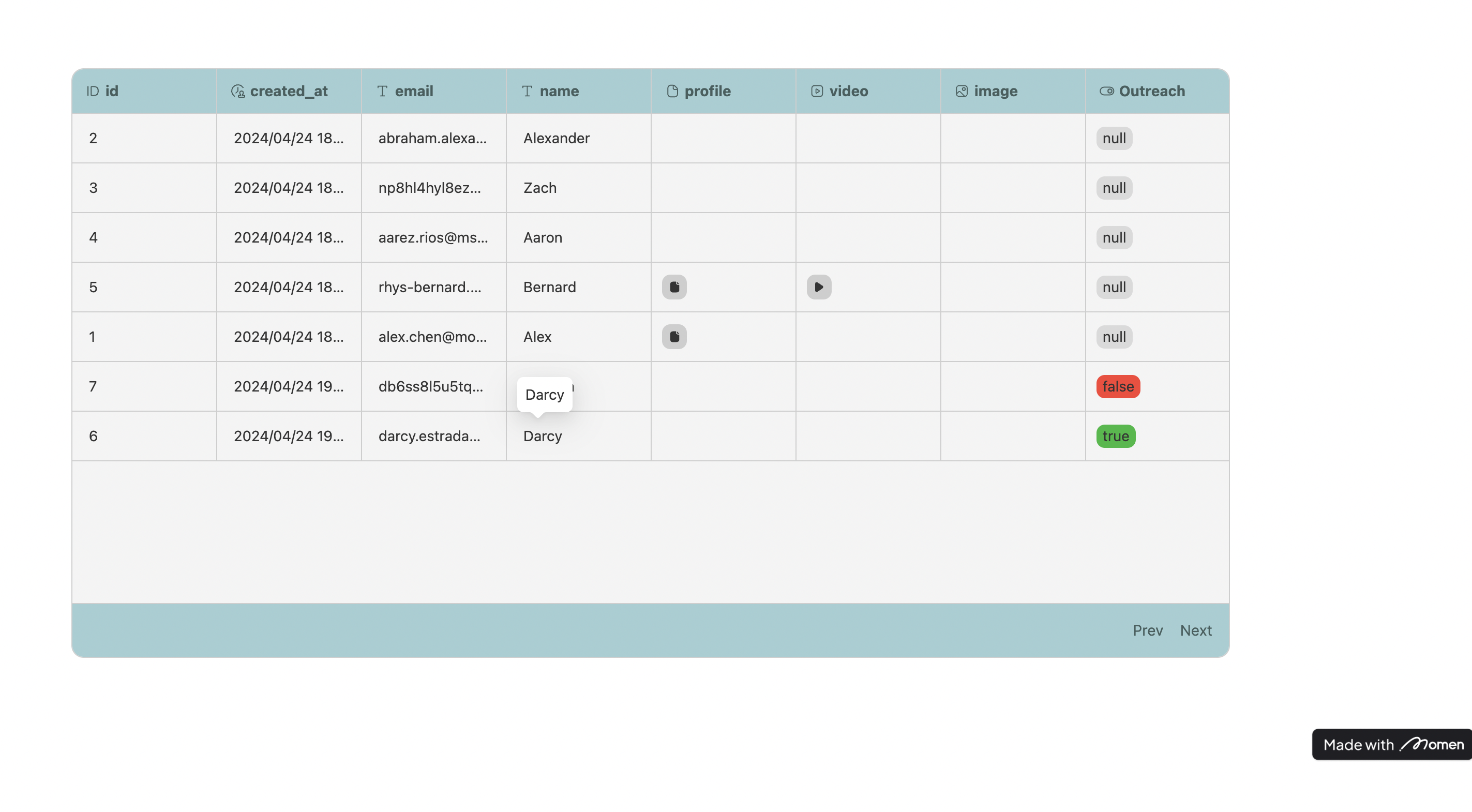Click the email cell np8hl4hyl8ez...
1472x812 pixels.
point(434,188)
